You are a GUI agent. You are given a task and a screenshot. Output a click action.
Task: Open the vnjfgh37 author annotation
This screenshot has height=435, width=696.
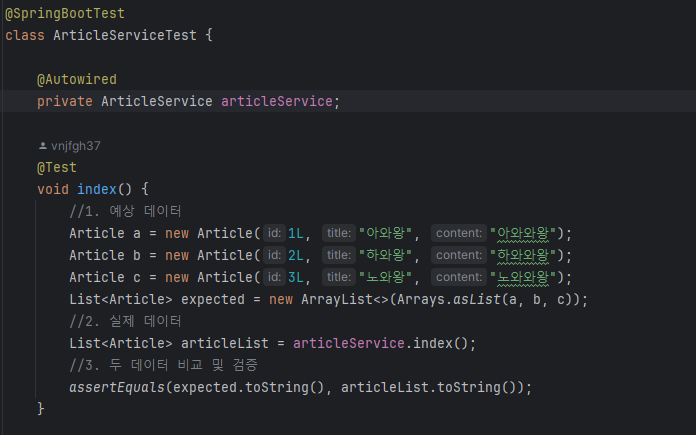click(75, 146)
